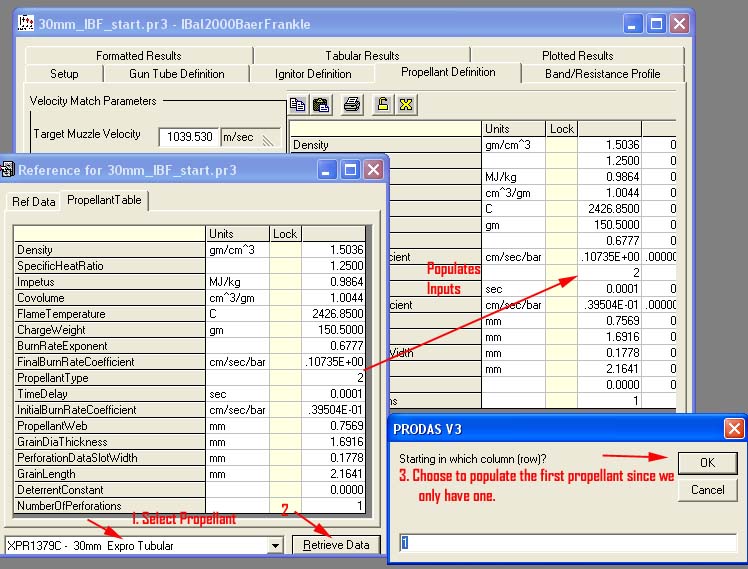The height and width of the screenshot is (569, 748).
Task: Toggle the Lock cell for ChargeWeight row
Action: pyautogui.click(x=285, y=330)
